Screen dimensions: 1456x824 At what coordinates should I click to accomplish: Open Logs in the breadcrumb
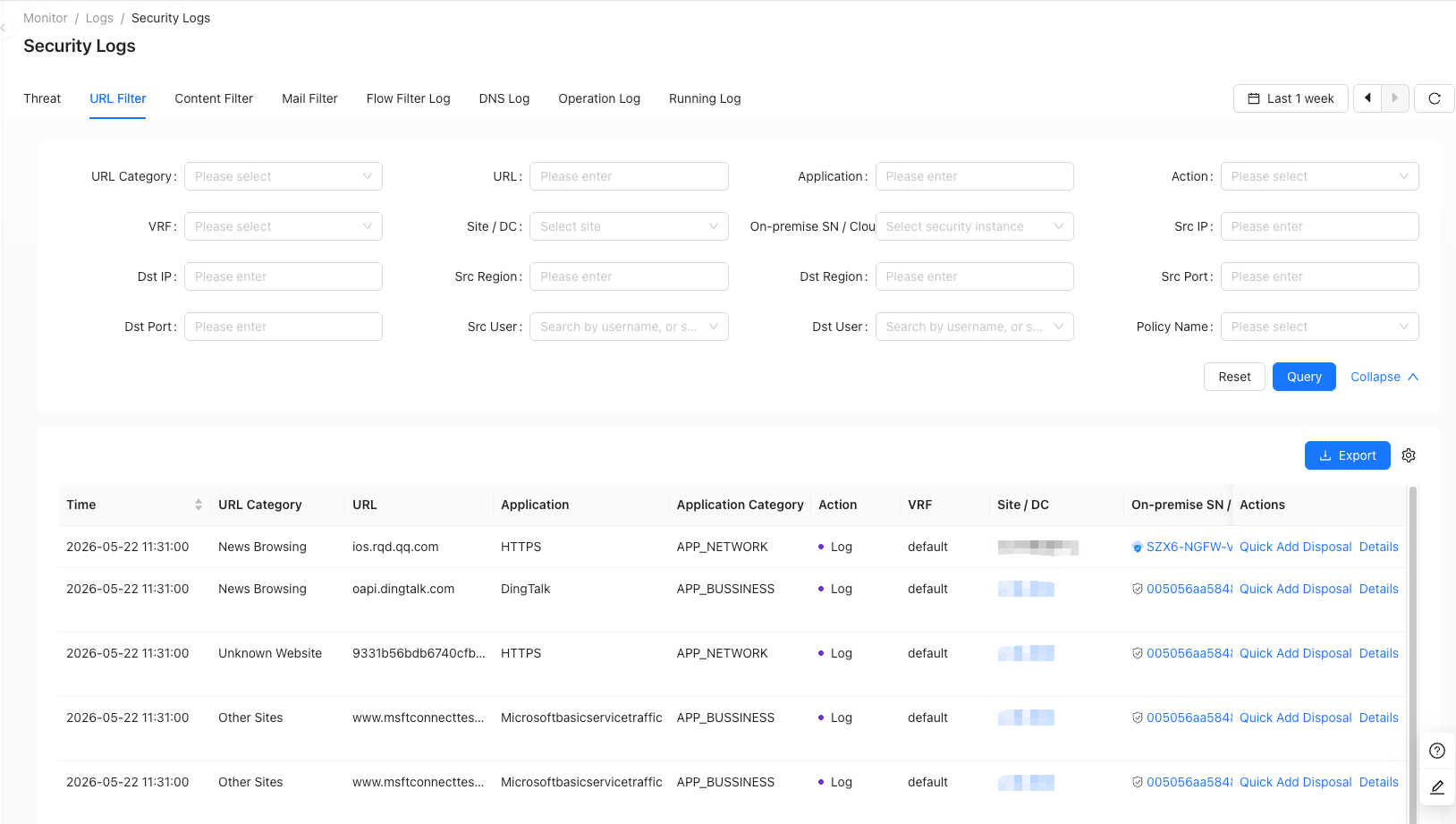click(99, 18)
